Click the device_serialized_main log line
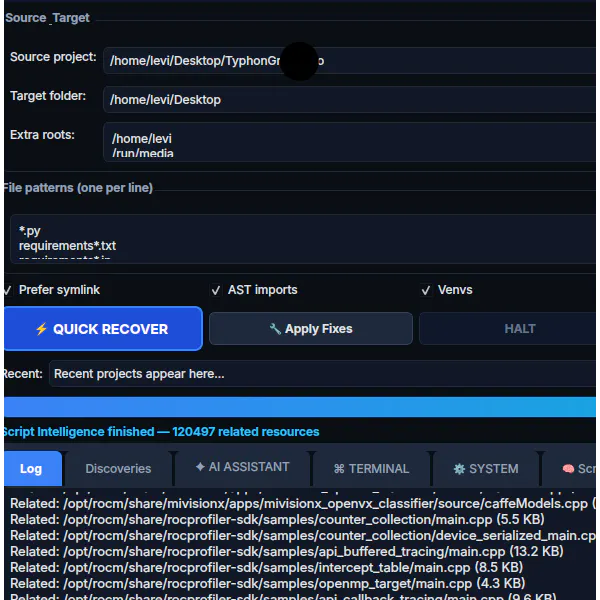This screenshot has width=600, height=600. (x=303, y=535)
